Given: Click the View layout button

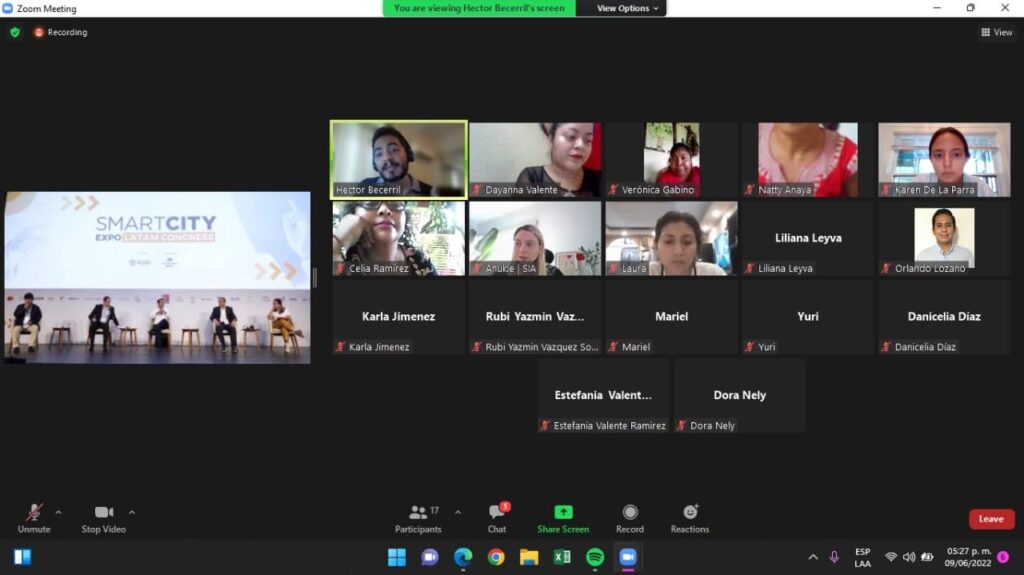Looking at the screenshot, I should coord(997,32).
